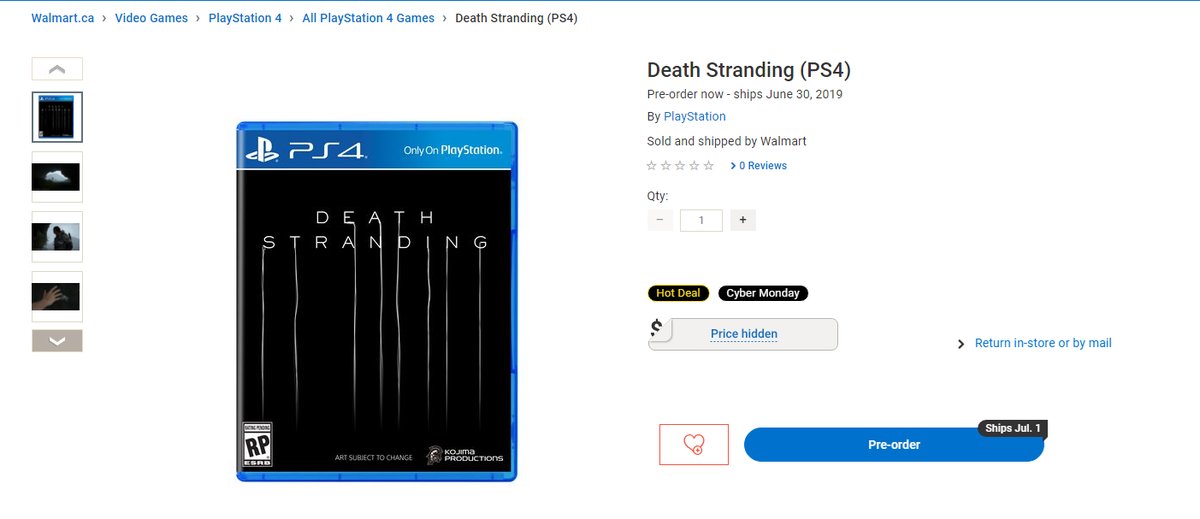Open the 0 Reviews link
This screenshot has height=519, width=1200.
(762, 166)
